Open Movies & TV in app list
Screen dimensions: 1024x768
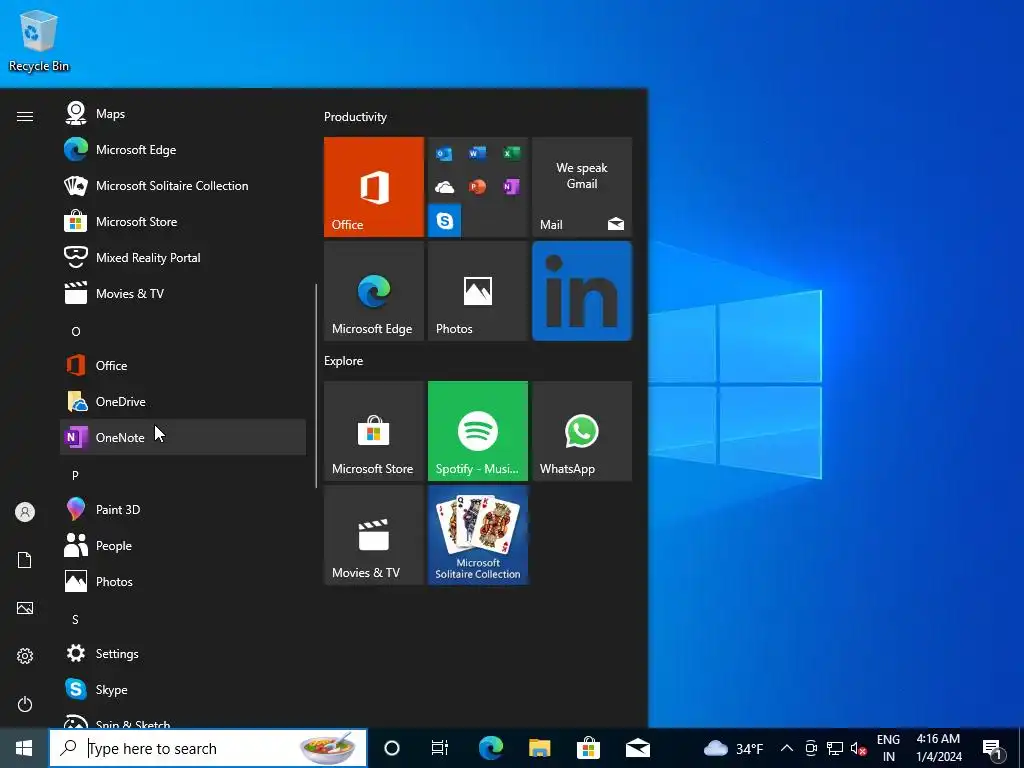(x=183, y=293)
